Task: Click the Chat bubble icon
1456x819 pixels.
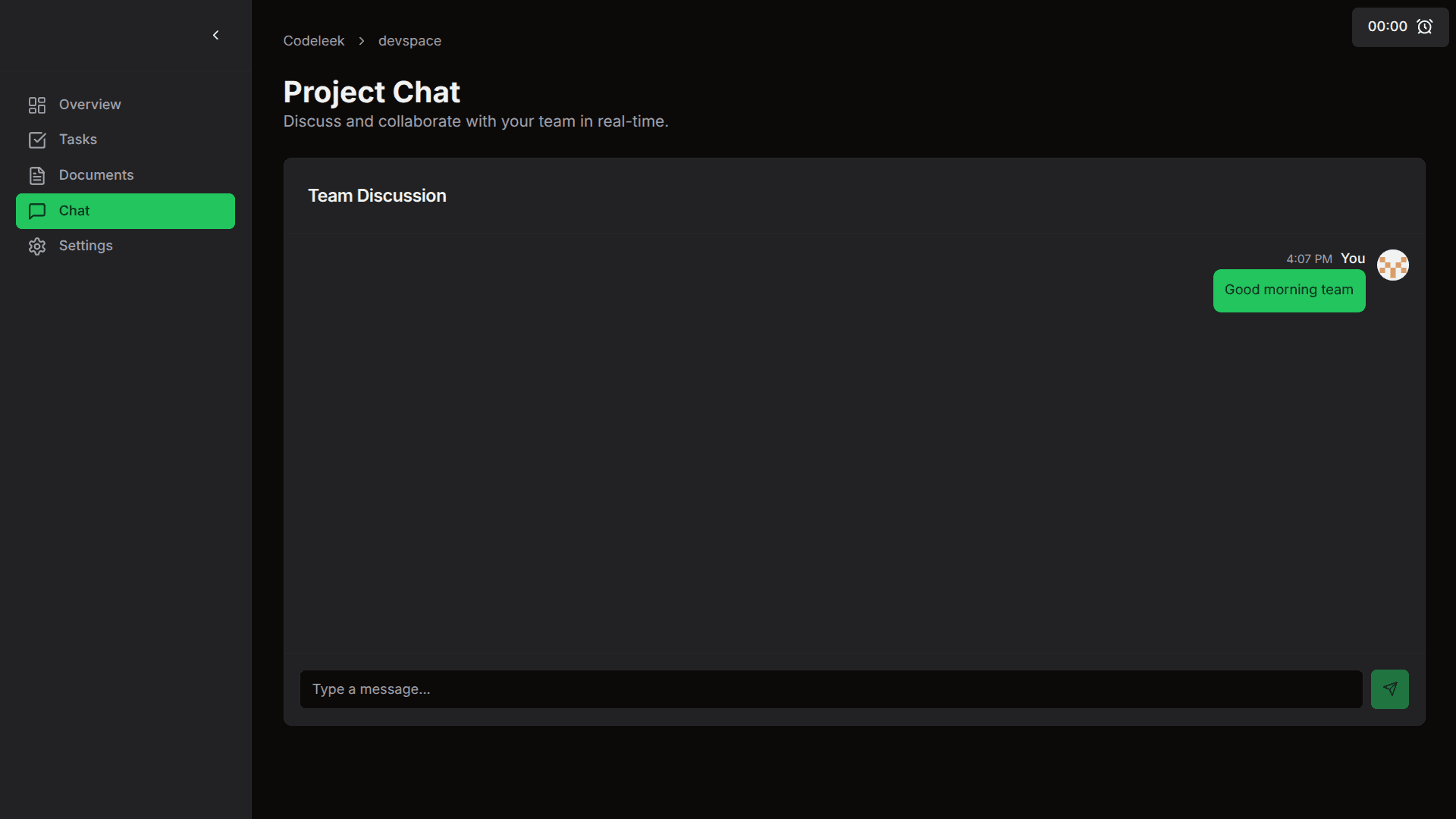Action: [36, 211]
